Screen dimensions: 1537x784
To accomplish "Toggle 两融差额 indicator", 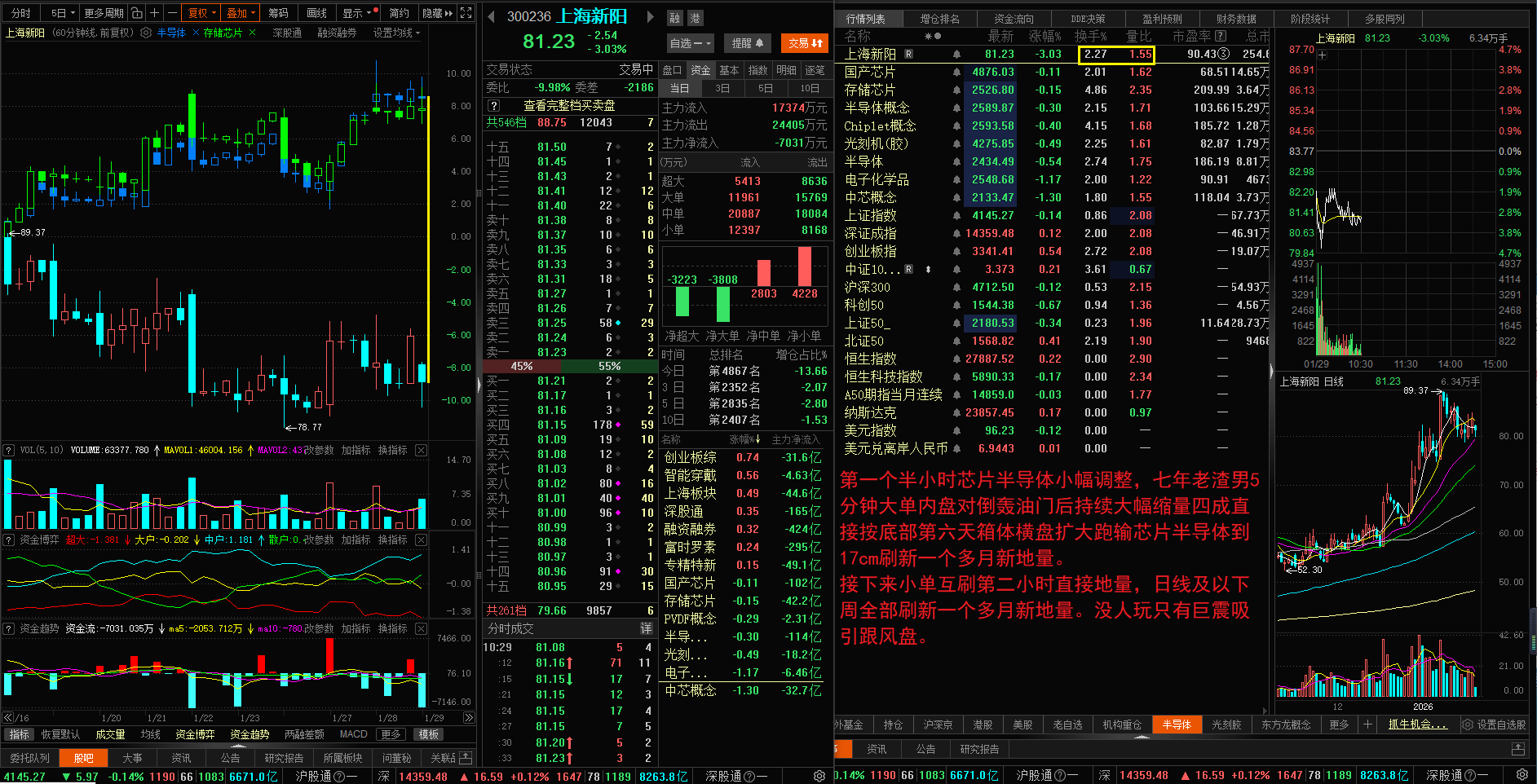I will point(304,734).
